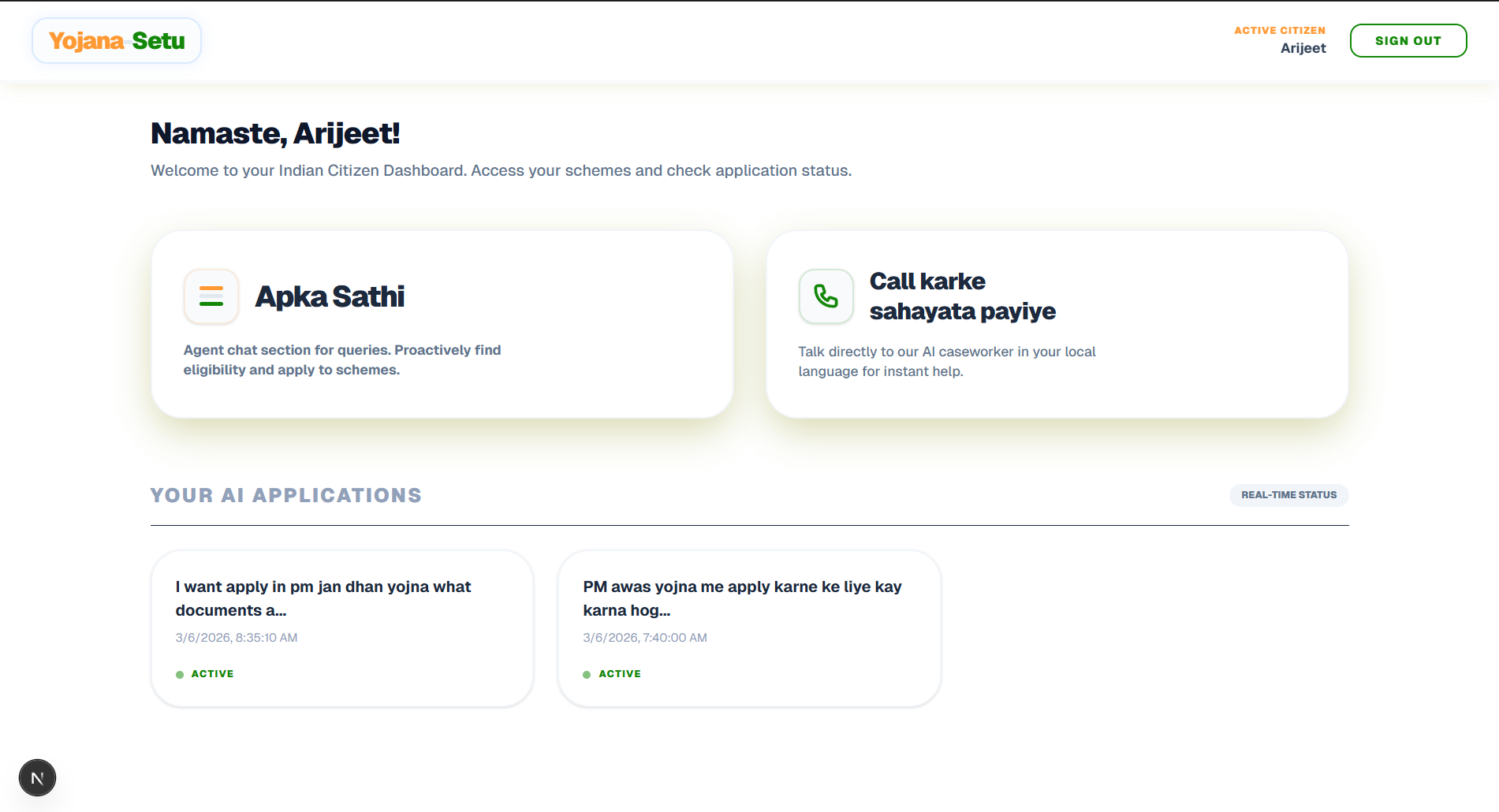Viewport: 1499px width, 812px height.
Task: Click green status dot on PM Awas card
Action: pyautogui.click(x=587, y=675)
